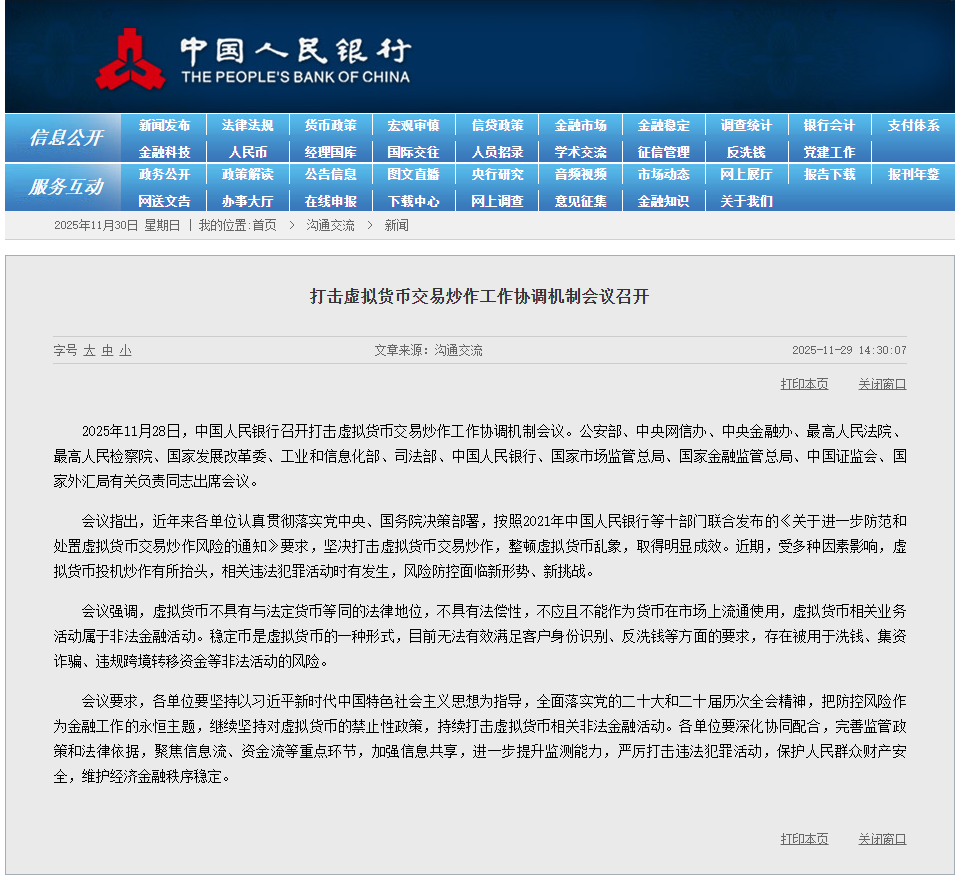
Task: Click 新闻 breadcrumb link
Action: (397, 226)
